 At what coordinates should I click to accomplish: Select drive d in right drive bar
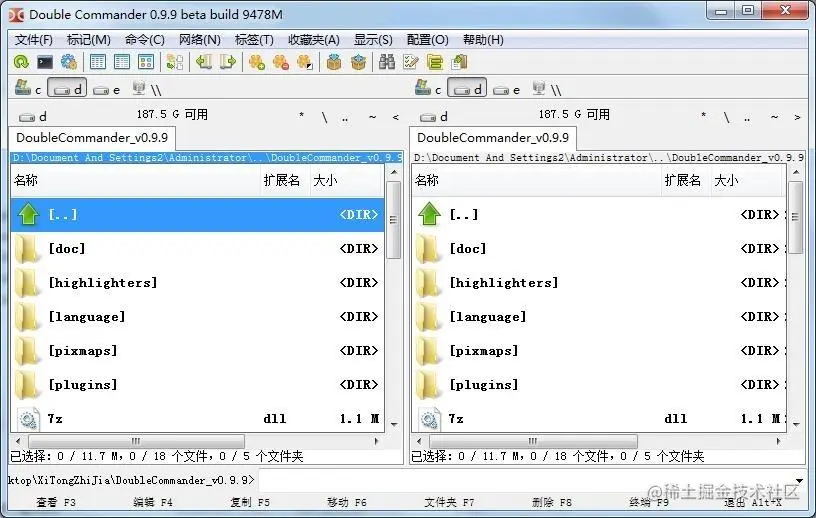(x=467, y=88)
